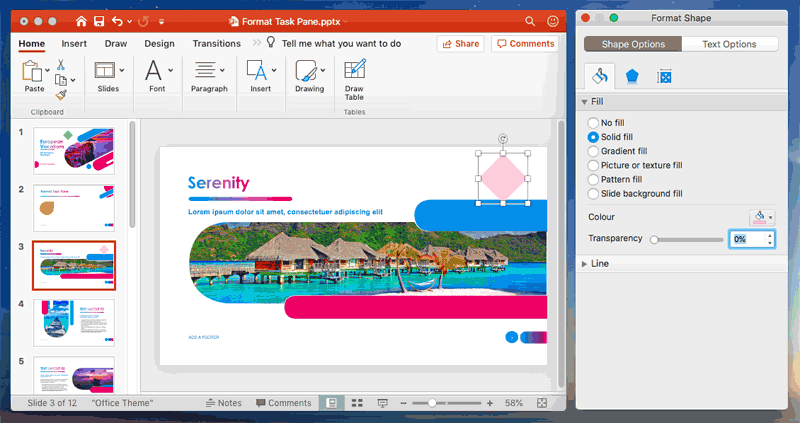This screenshot has height=423, width=800.
Task: Open the Size & Properties icon tab
Action: click(663, 76)
